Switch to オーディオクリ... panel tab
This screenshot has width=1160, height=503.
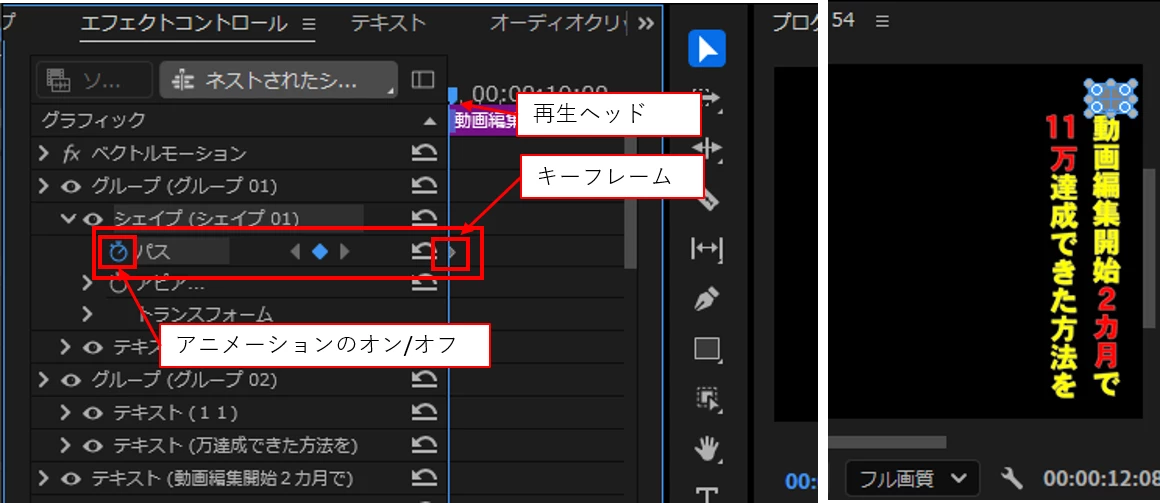[557, 24]
